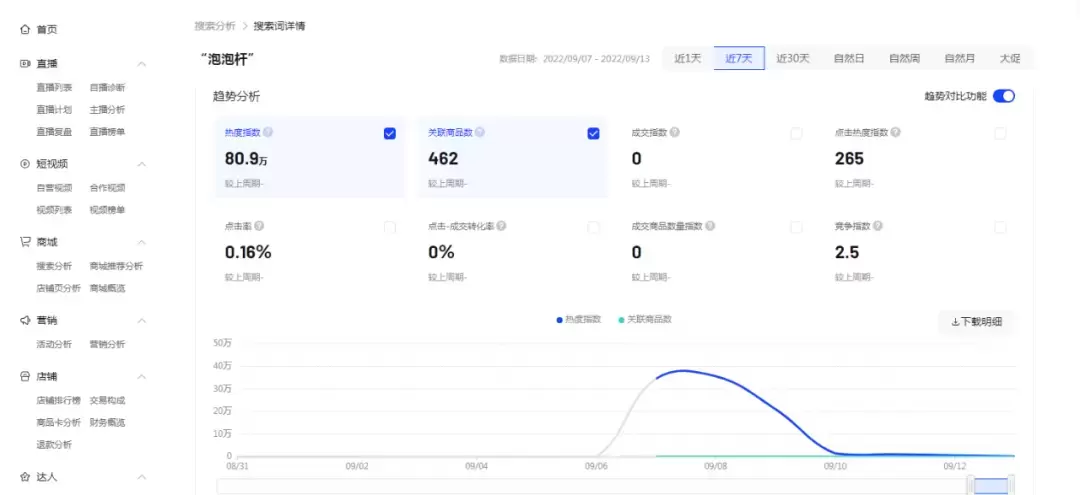This screenshot has width=1080, height=495.
Task: Click help icon next to 热度指数
Action: [268, 132]
